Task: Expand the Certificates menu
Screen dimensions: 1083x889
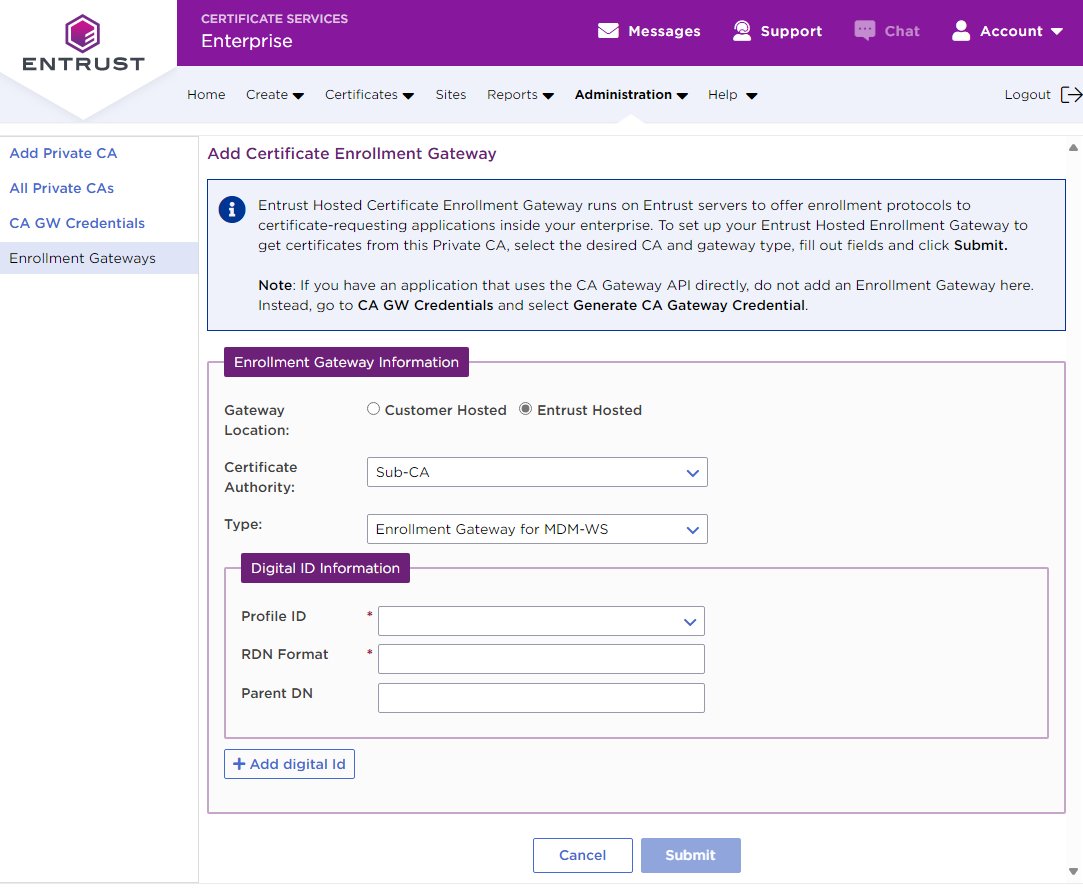Action: tap(369, 95)
